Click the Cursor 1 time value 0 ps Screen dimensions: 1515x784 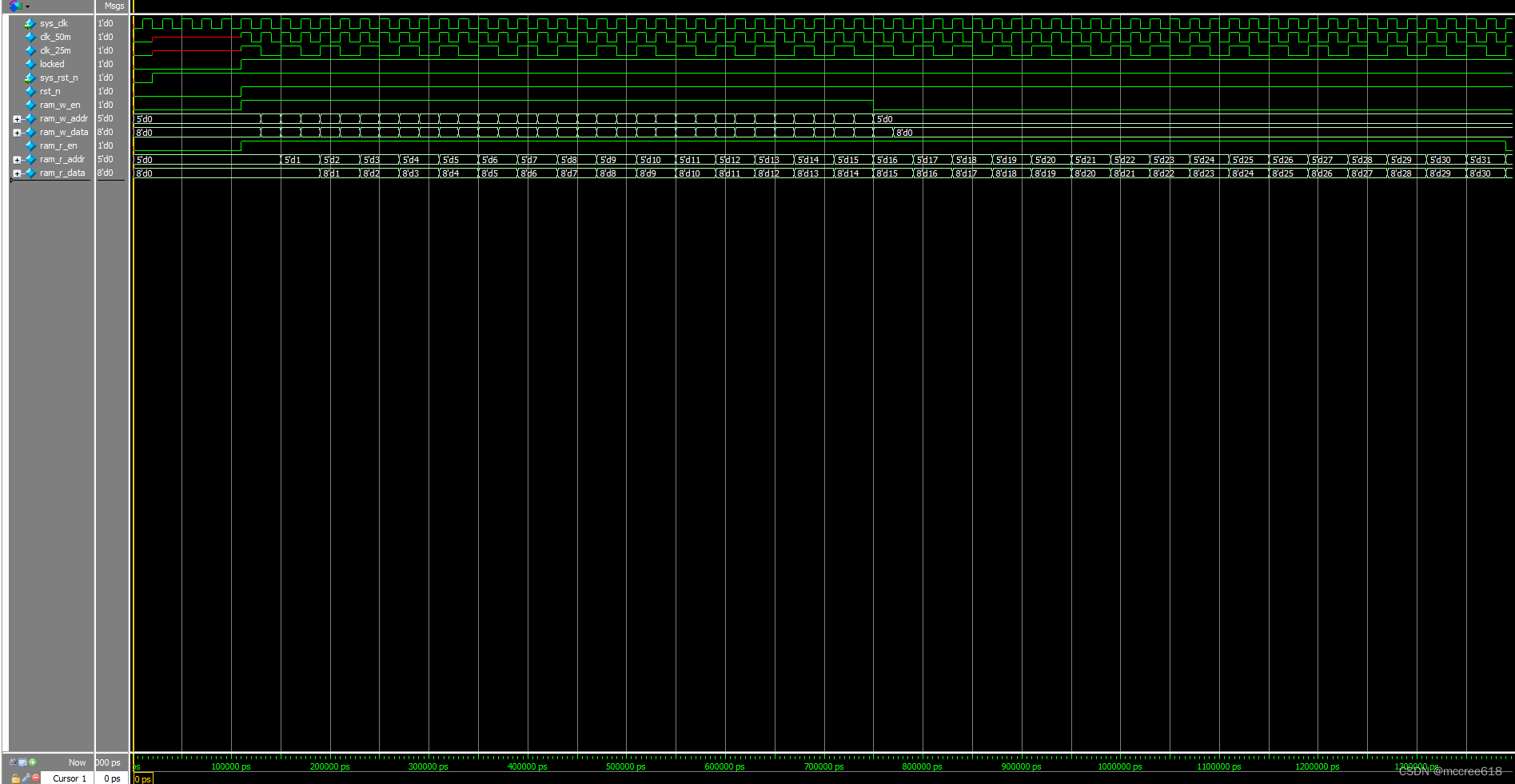[112, 778]
